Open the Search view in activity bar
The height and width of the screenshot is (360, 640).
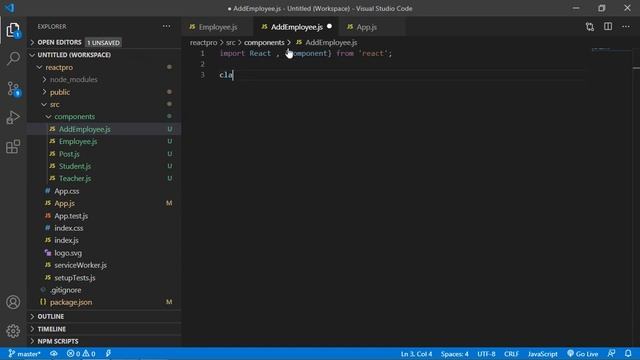click(x=13, y=59)
